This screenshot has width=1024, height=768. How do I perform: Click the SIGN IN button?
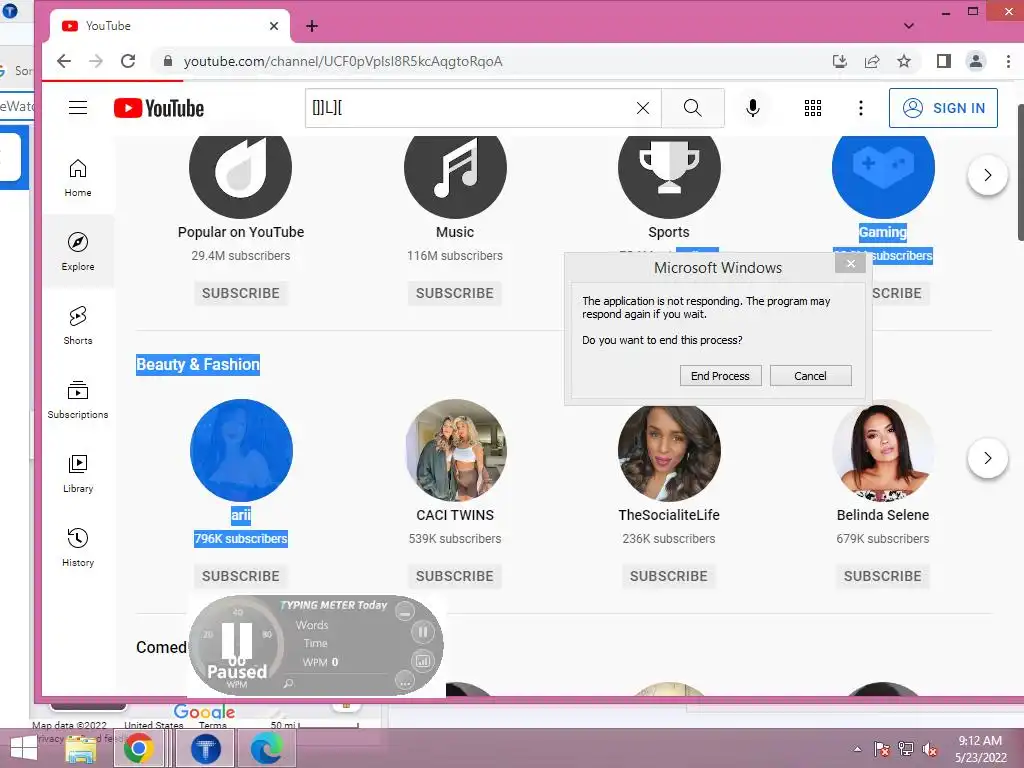click(943, 108)
